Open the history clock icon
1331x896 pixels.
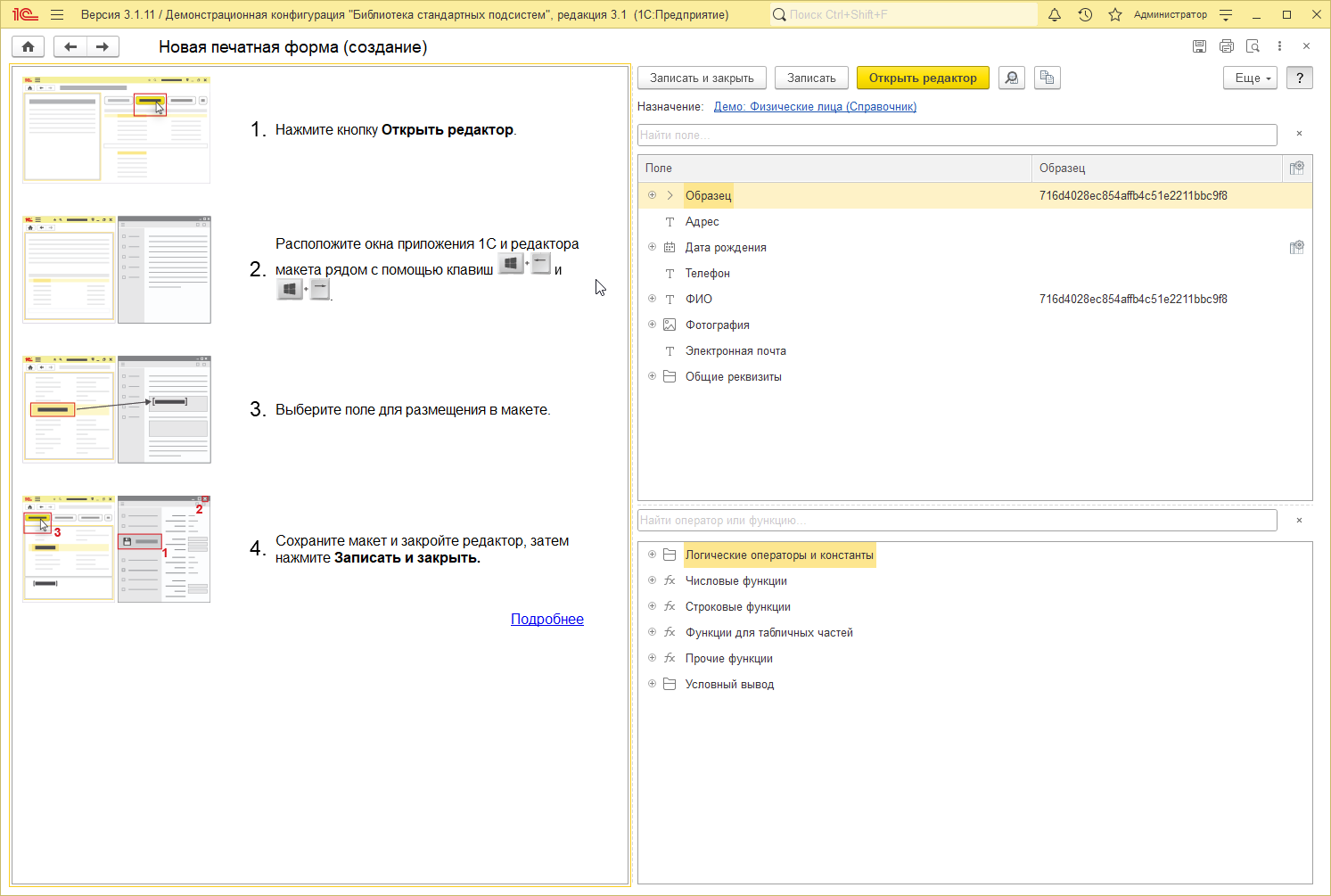click(1085, 14)
